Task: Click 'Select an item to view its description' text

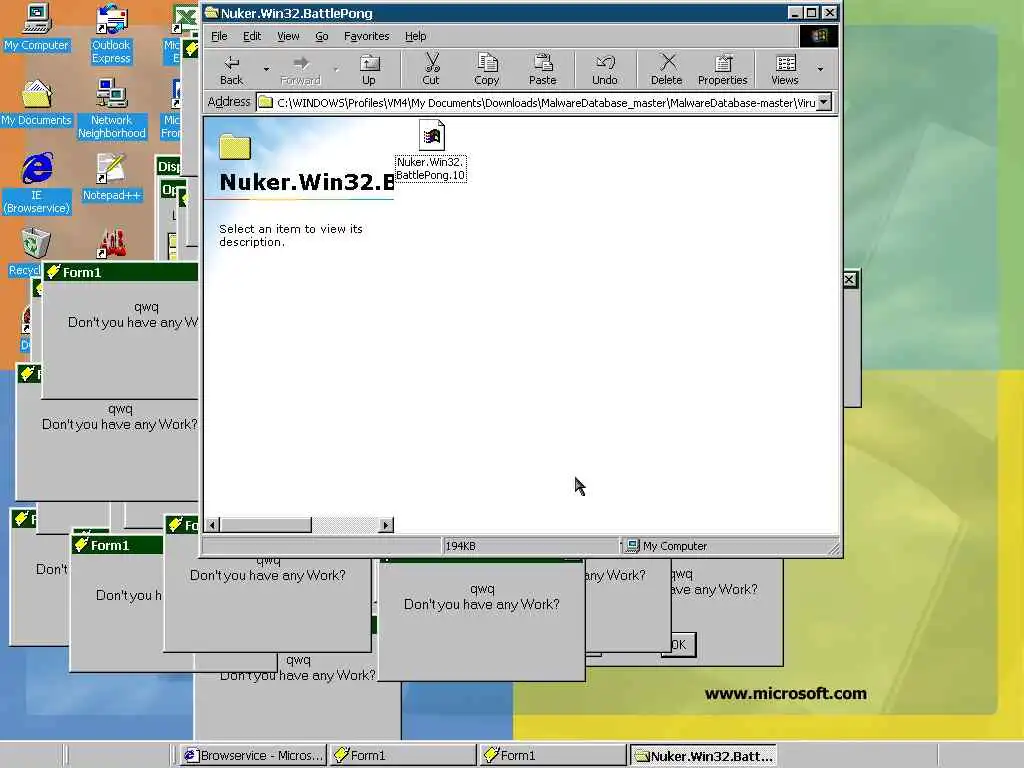Action: pyautogui.click(x=291, y=235)
